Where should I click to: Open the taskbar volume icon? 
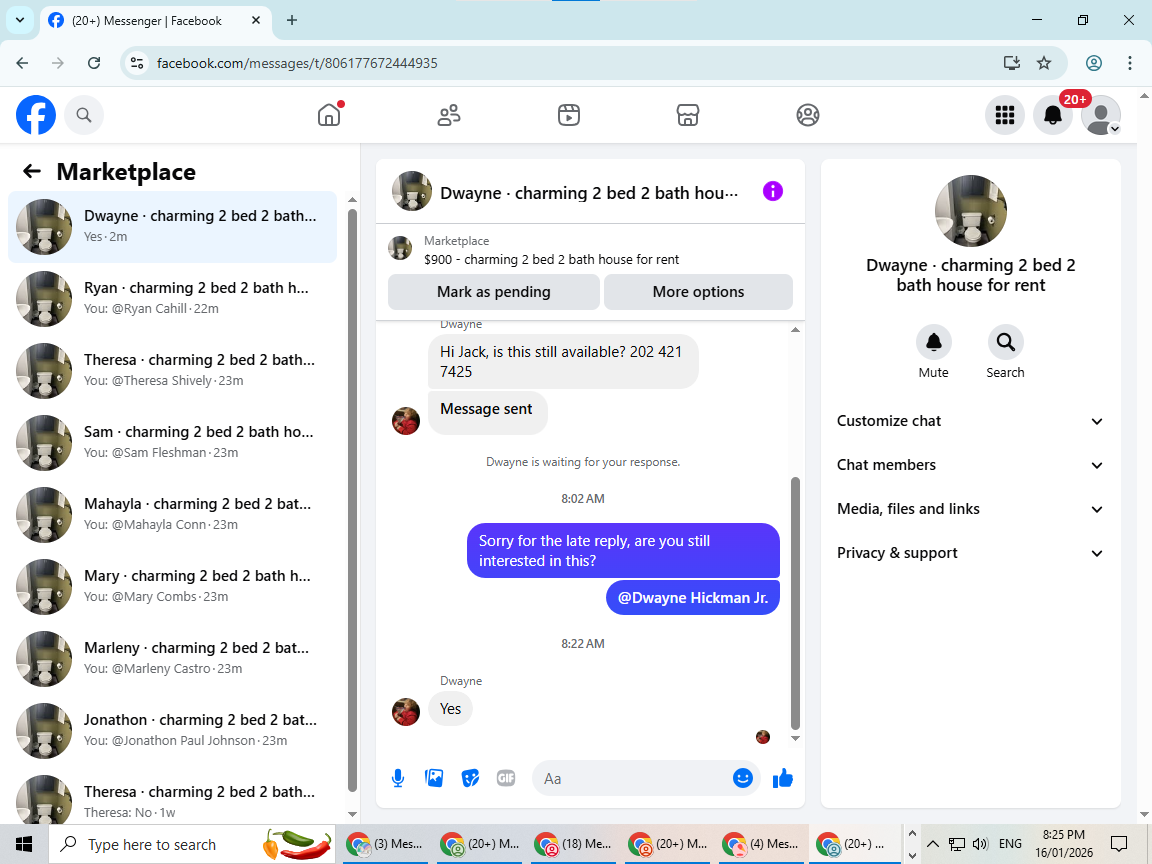979,843
